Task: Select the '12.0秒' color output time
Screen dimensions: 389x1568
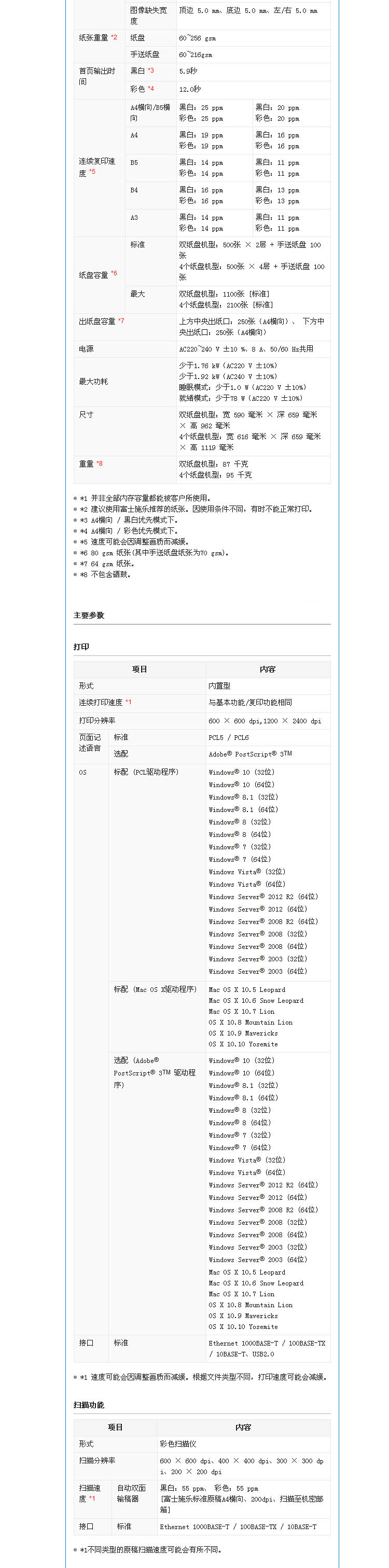Action: tap(190, 89)
